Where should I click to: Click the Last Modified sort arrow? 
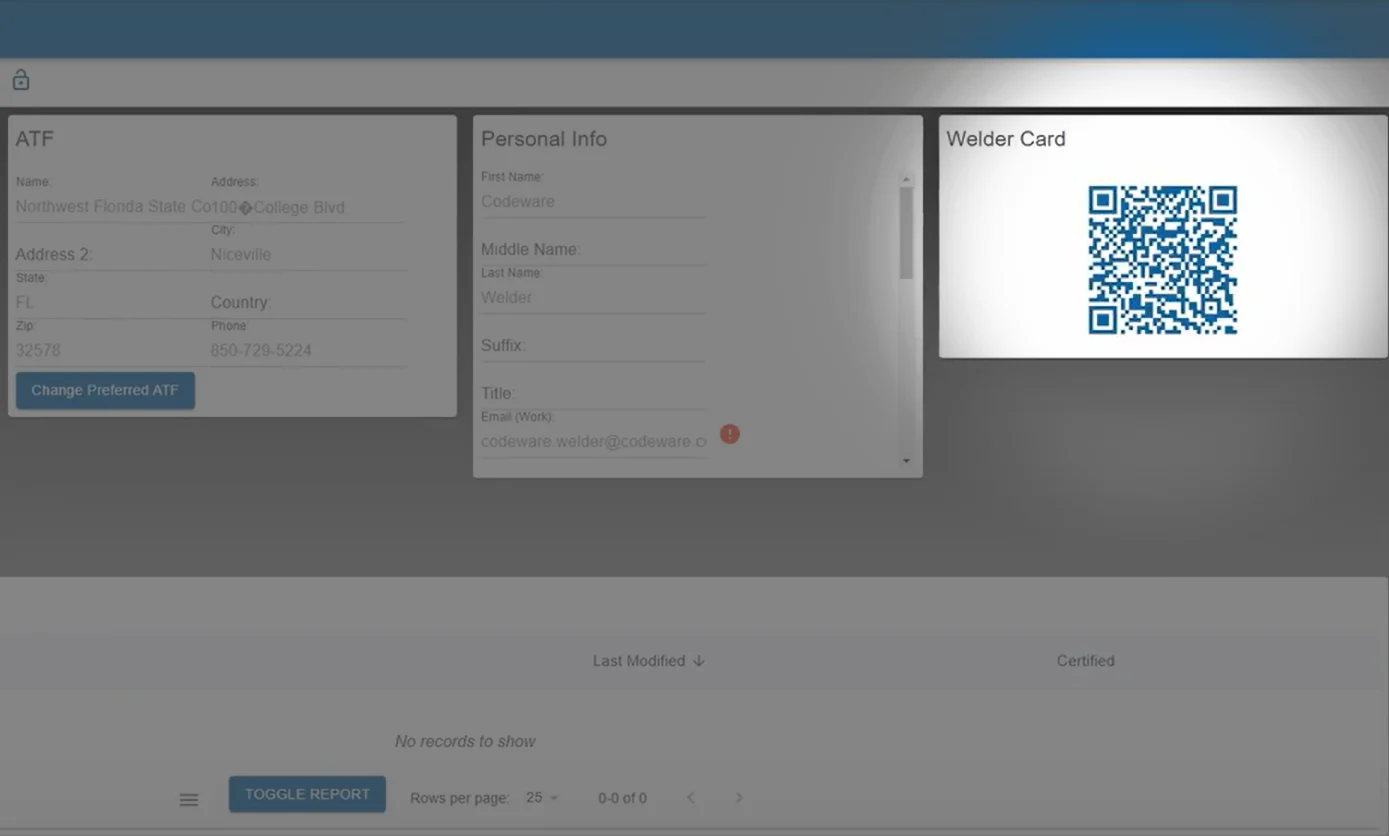[699, 661]
